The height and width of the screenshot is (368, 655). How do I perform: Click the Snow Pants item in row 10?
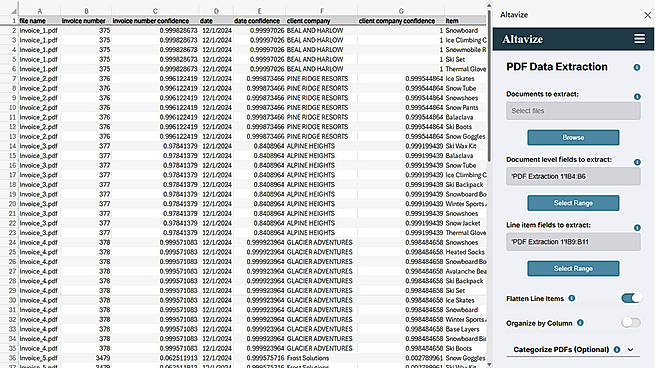coord(465,107)
